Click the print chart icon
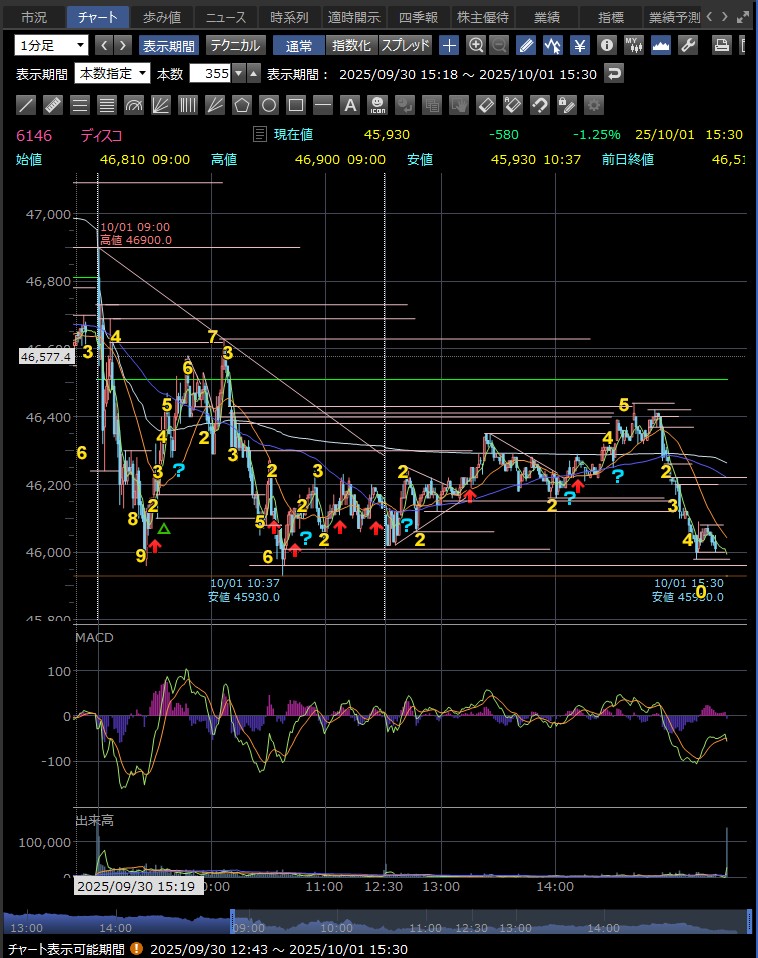The height and width of the screenshot is (958, 758). (x=721, y=45)
